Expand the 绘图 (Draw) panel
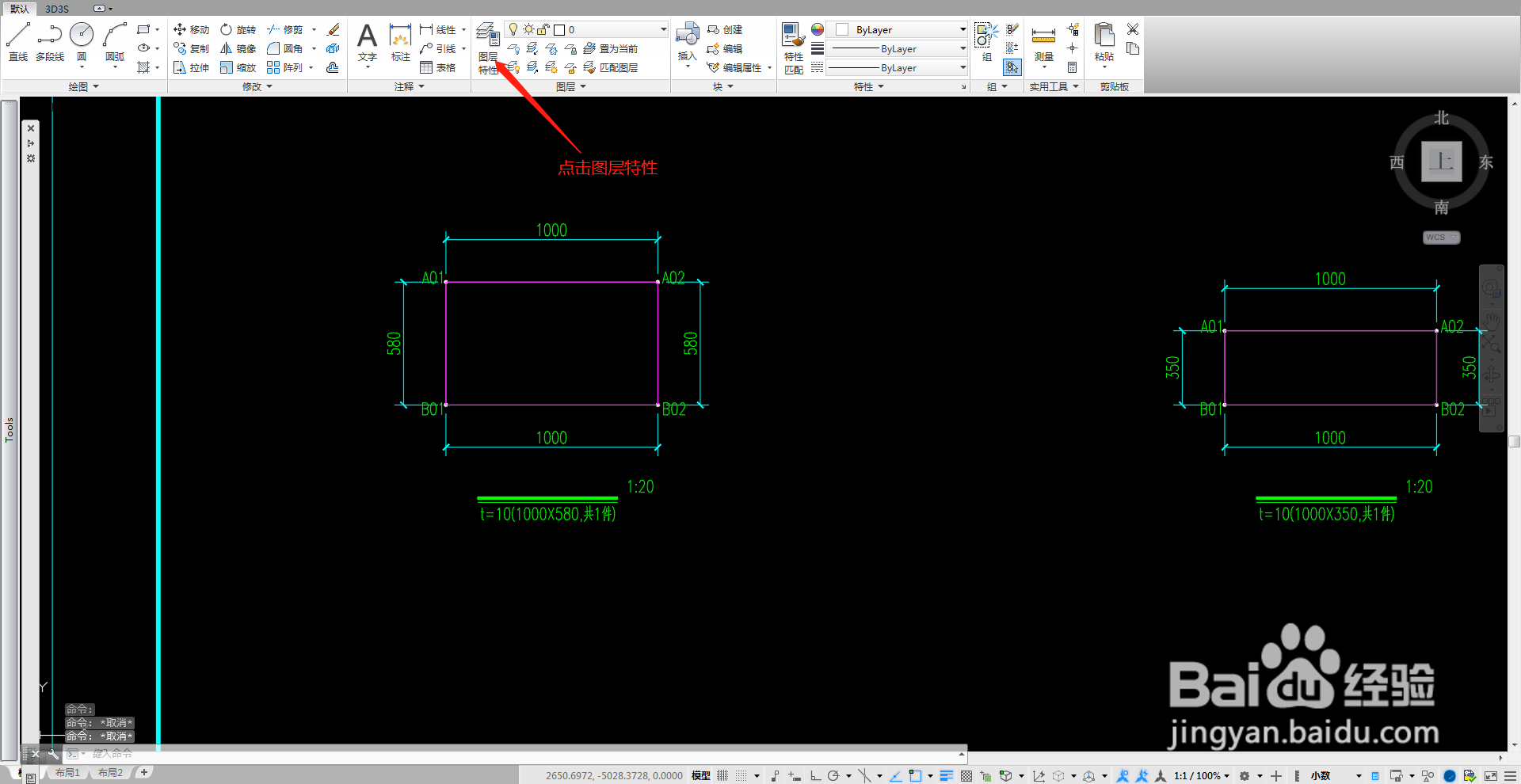 coord(83,86)
